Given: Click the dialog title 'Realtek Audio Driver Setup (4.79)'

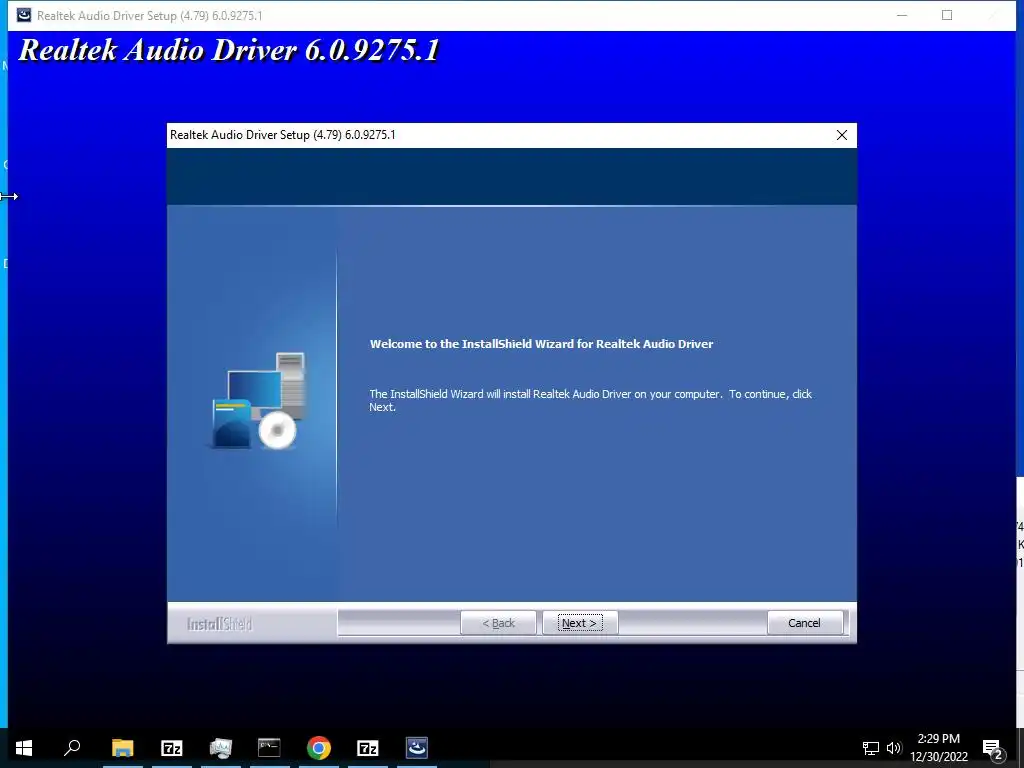Looking at the screenshot, I should pyautogui.click(x=282, y=135).
